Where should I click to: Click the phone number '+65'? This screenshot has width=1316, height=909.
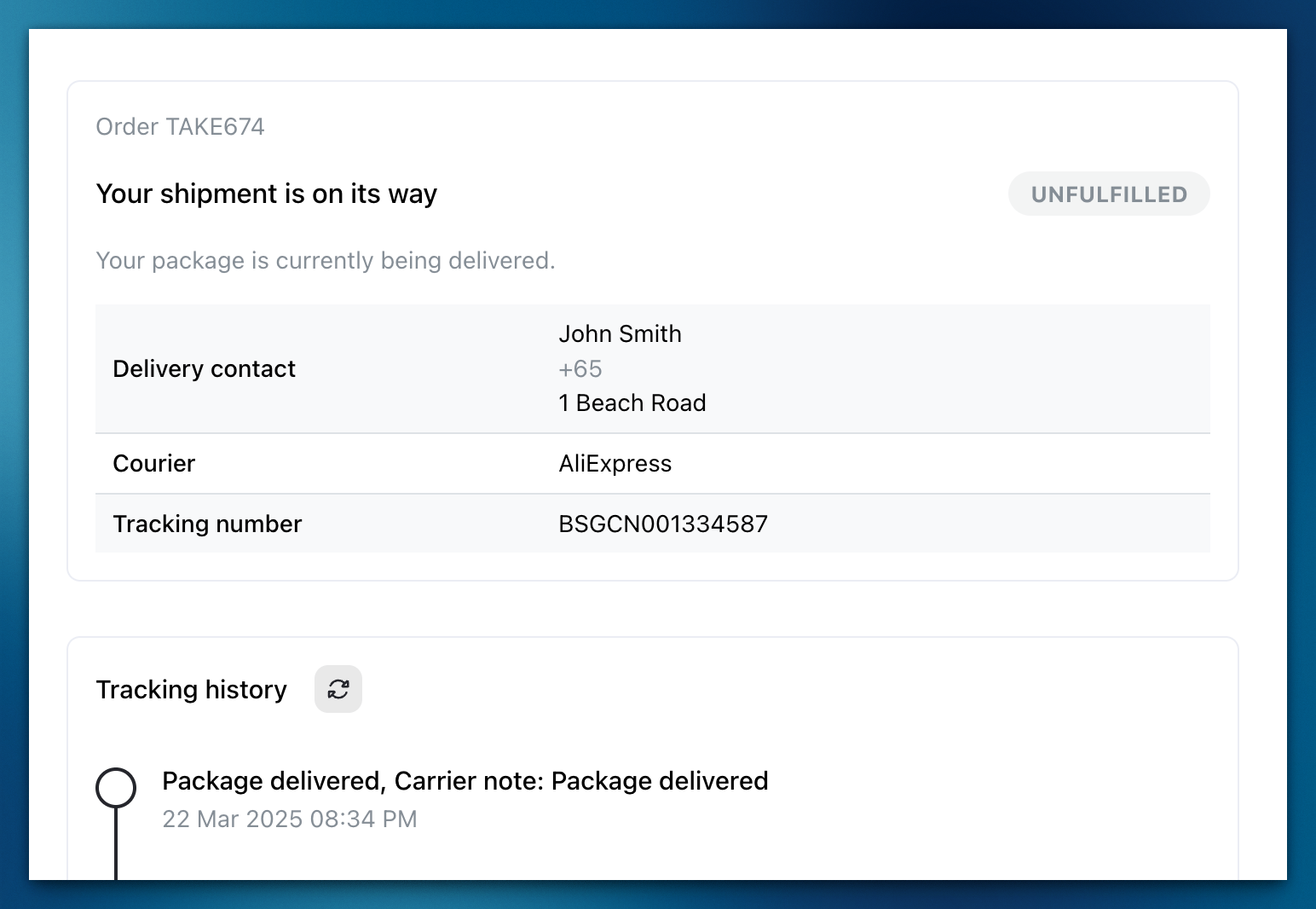tap(580, 369)
